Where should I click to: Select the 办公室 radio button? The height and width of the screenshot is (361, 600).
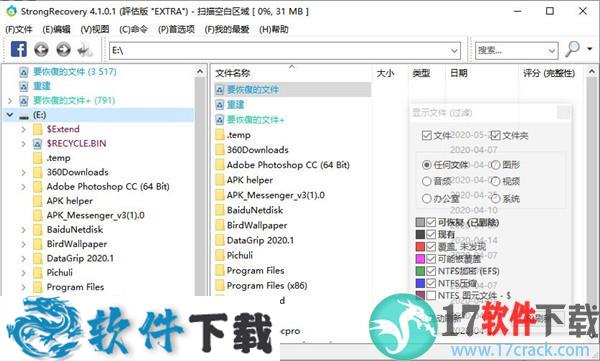426,199
